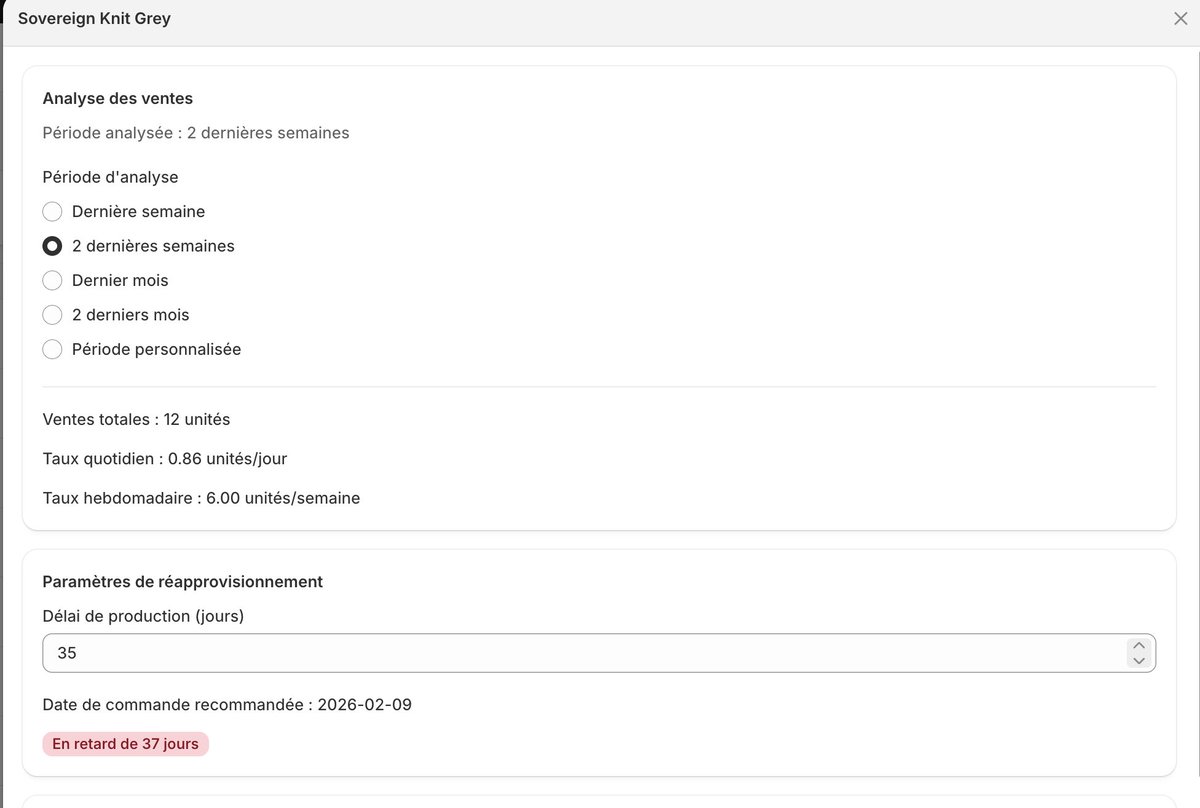
Task: Choose the 2 derniers mois radio option
Action: tap(53, 315)
